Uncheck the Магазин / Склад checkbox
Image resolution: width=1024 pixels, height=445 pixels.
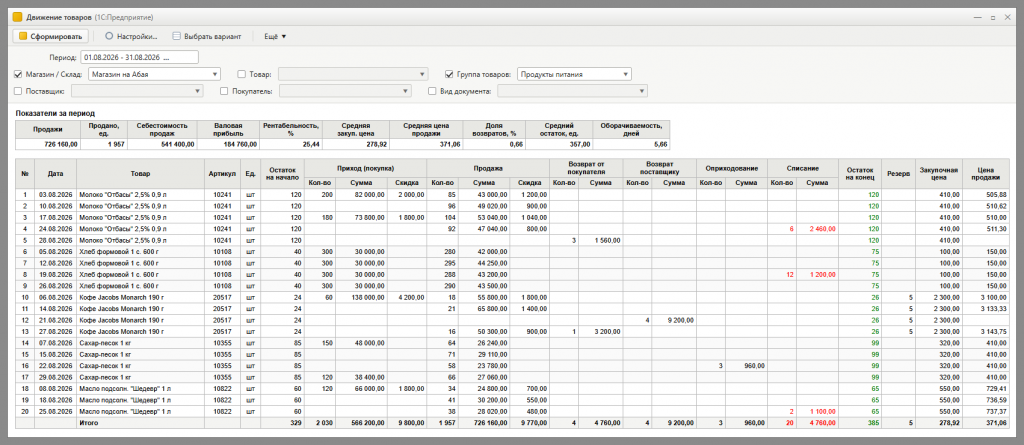[18, 74]
